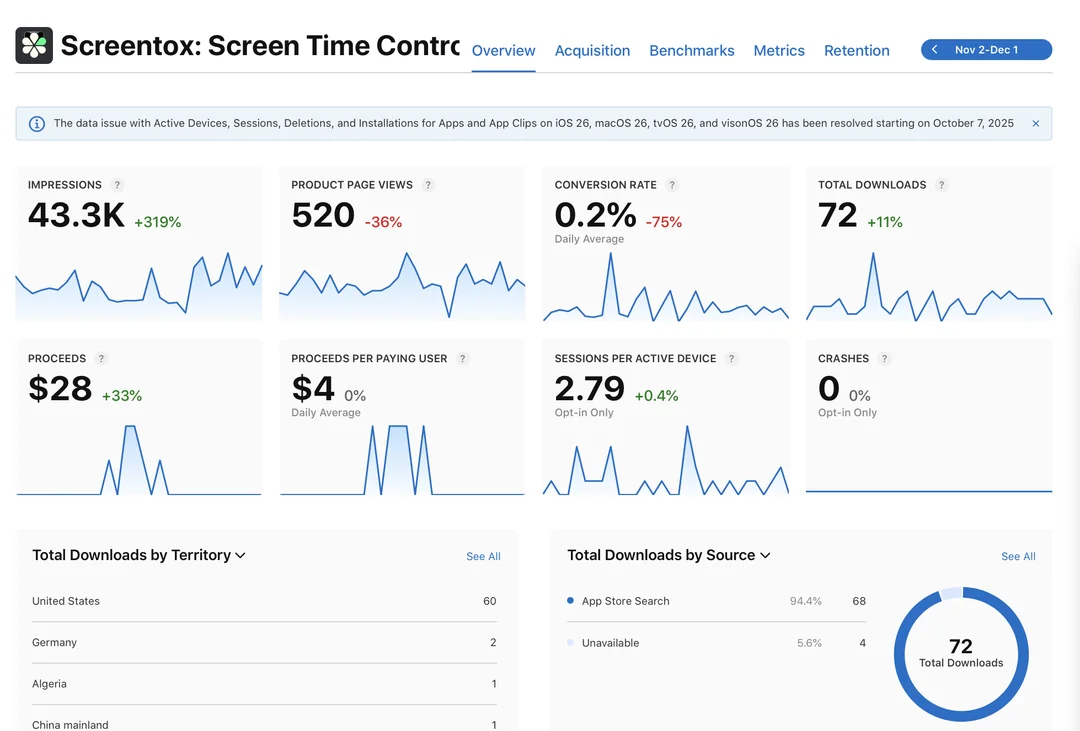The height and width of the screenshot is (731, 1080).
Task: Expand Total Downloads by Territory dropdown
Action: click(x=240, y=556)
